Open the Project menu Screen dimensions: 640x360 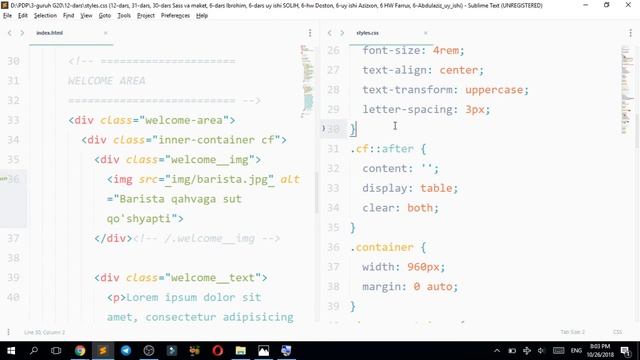pyautogui.click(x=146, y=16)
